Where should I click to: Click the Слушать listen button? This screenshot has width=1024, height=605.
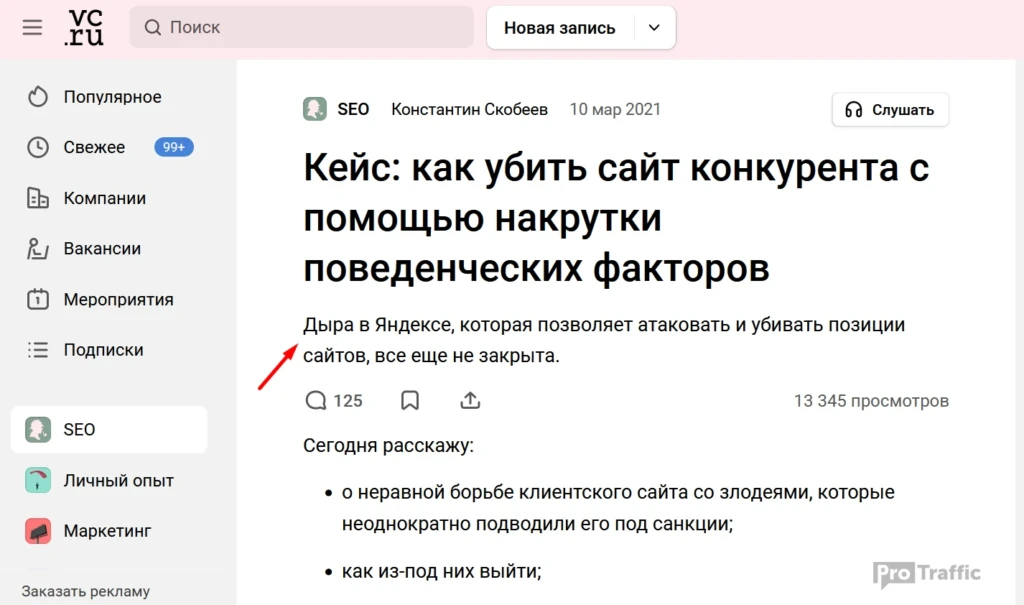890,110
